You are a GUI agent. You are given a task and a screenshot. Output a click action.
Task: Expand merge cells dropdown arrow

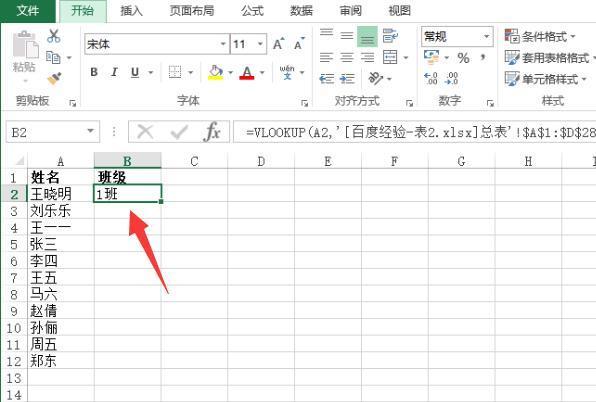(x=406, y=58)
